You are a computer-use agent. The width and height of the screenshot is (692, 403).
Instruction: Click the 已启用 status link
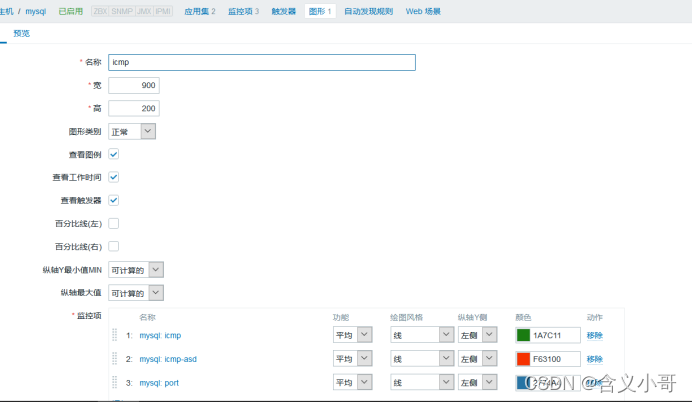(x=71, y=11)
